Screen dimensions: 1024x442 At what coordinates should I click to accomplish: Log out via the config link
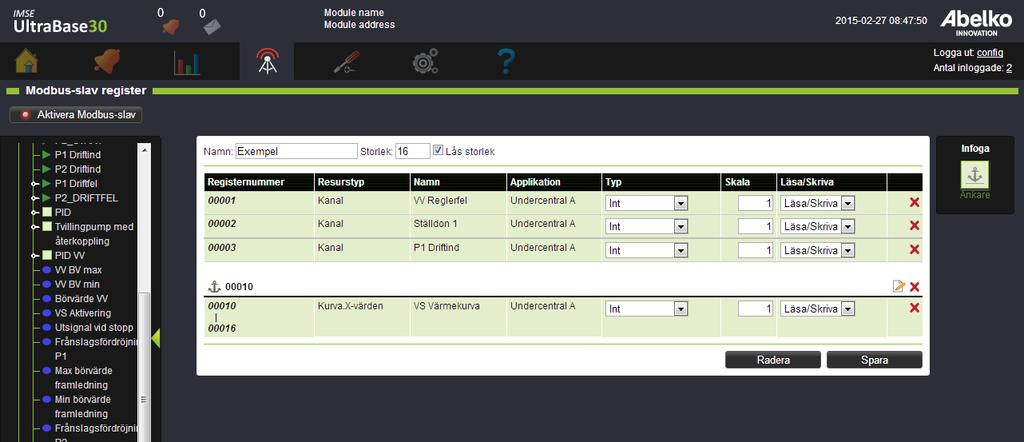click(990, 53)
